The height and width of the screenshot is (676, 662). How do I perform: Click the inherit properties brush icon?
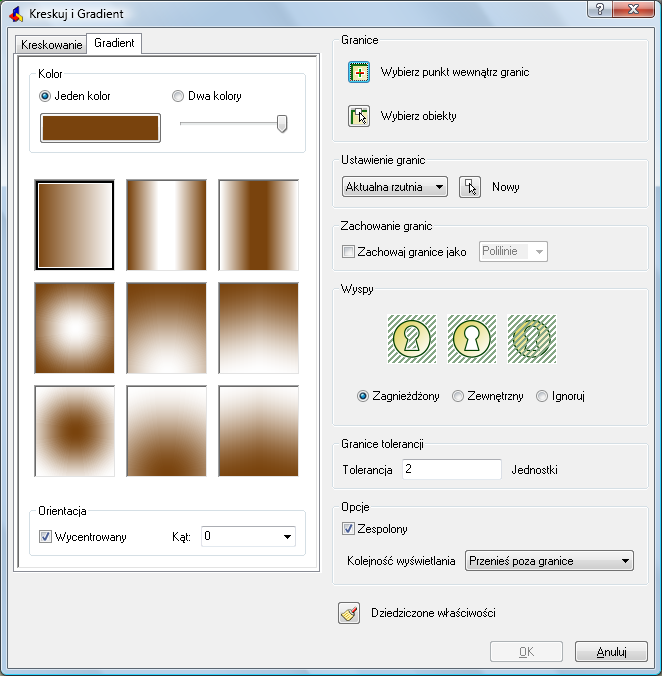coord(349,613)
